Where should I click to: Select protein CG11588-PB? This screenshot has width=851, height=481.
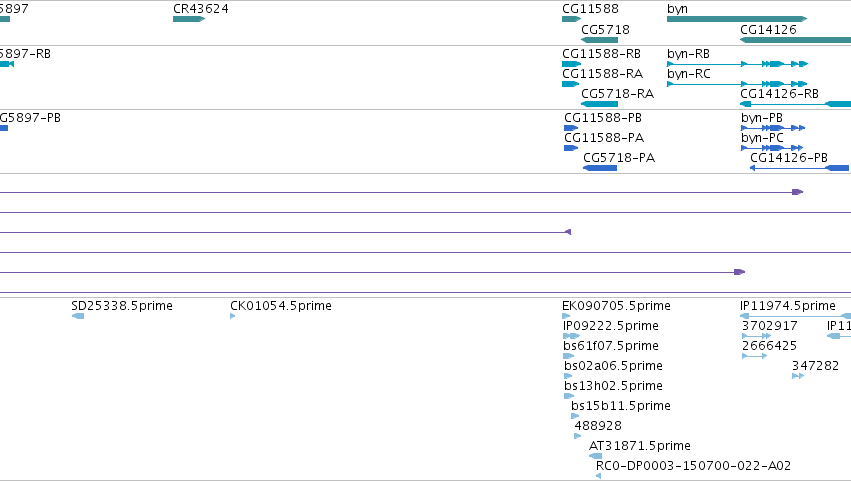[603, 118]
